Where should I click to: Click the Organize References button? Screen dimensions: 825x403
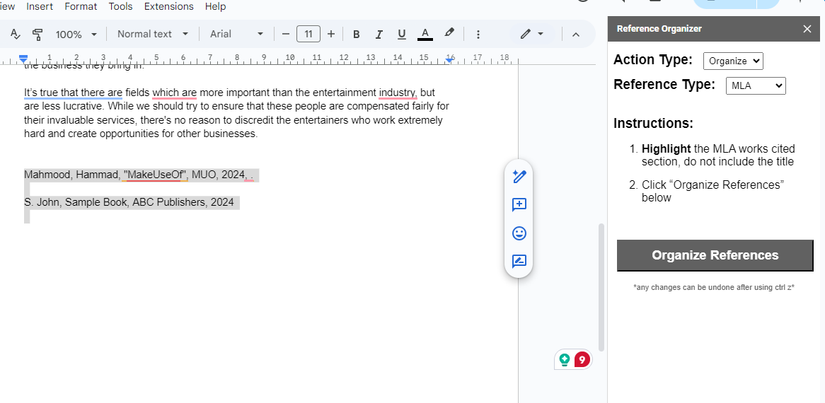coord(715,255)
